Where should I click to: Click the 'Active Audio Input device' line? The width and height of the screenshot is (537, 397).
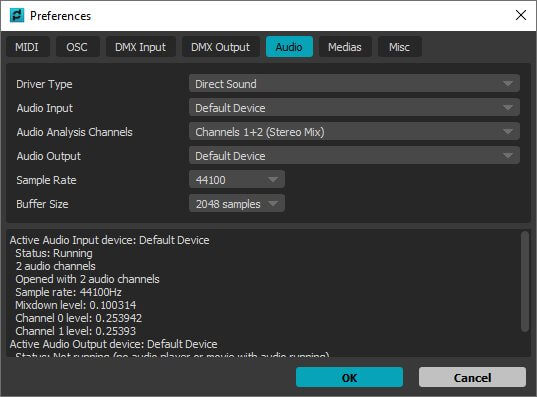click(x=110, y=240)
